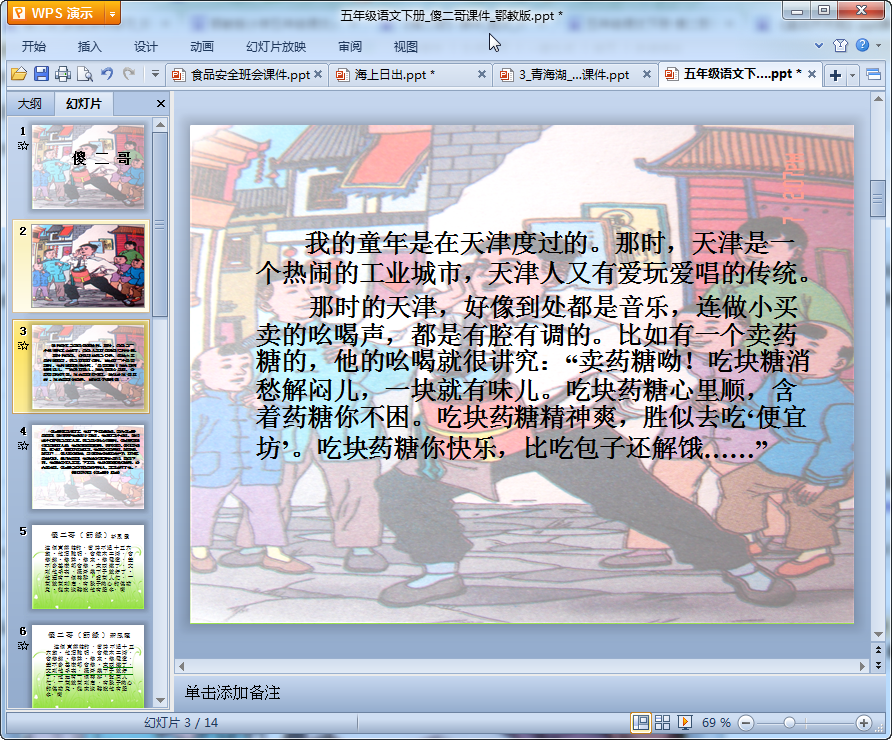The image size is (892, 740).
Task: Select slide 3 thumbnail
Action: [88, 366]
